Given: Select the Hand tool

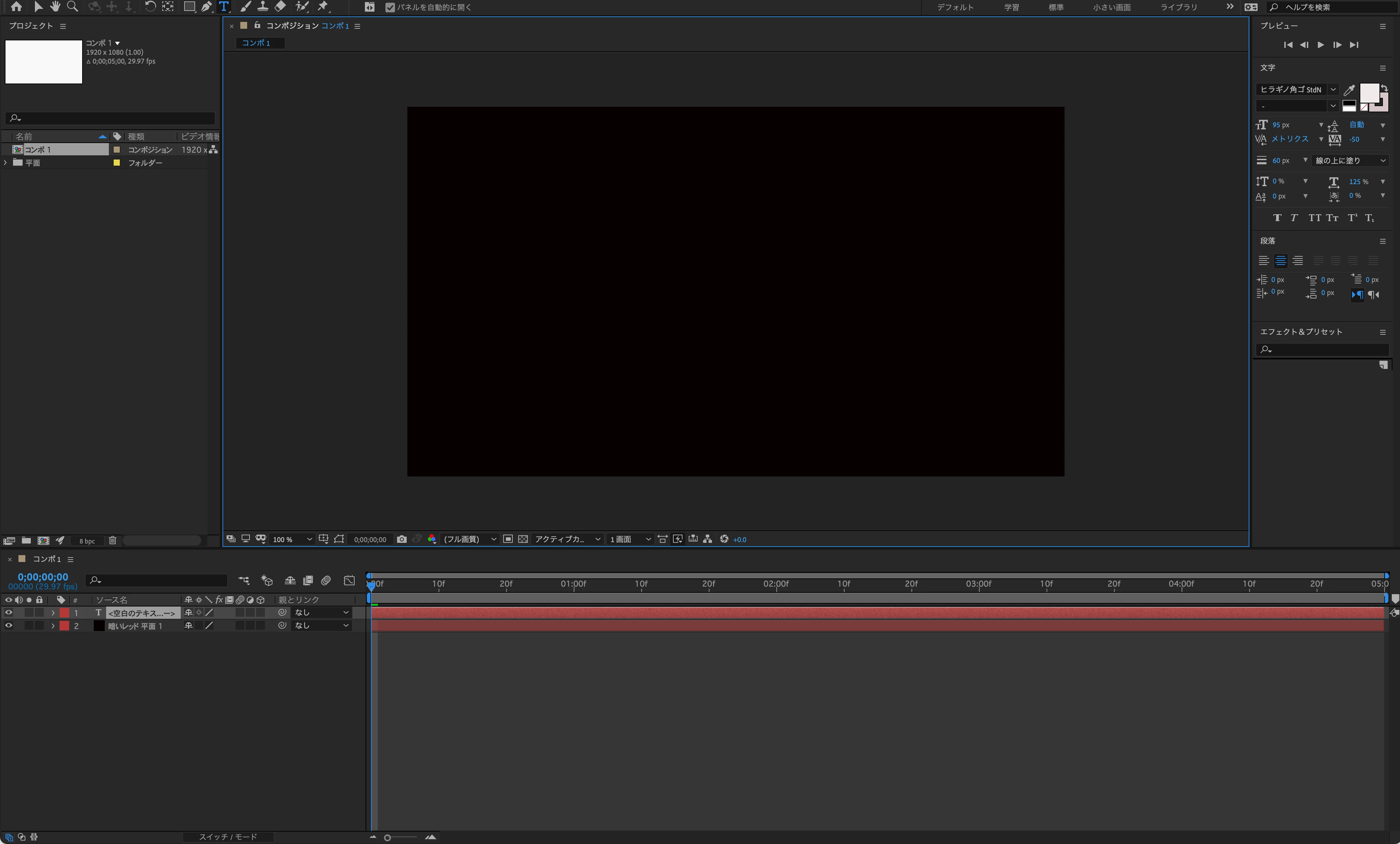Looking at the screenshot, I should coord(55,7).
